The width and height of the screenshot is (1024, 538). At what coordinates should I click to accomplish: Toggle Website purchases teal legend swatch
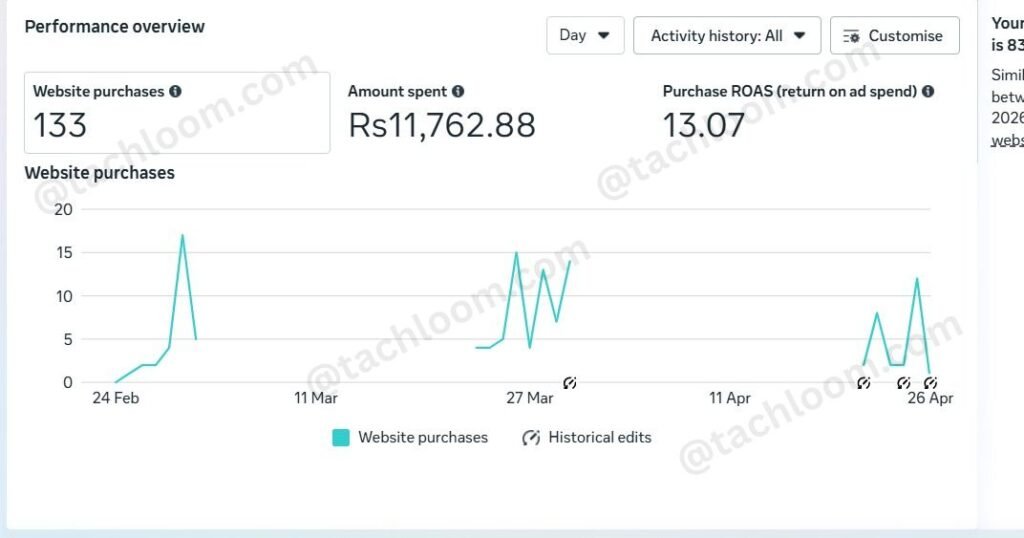coord(341,437)
